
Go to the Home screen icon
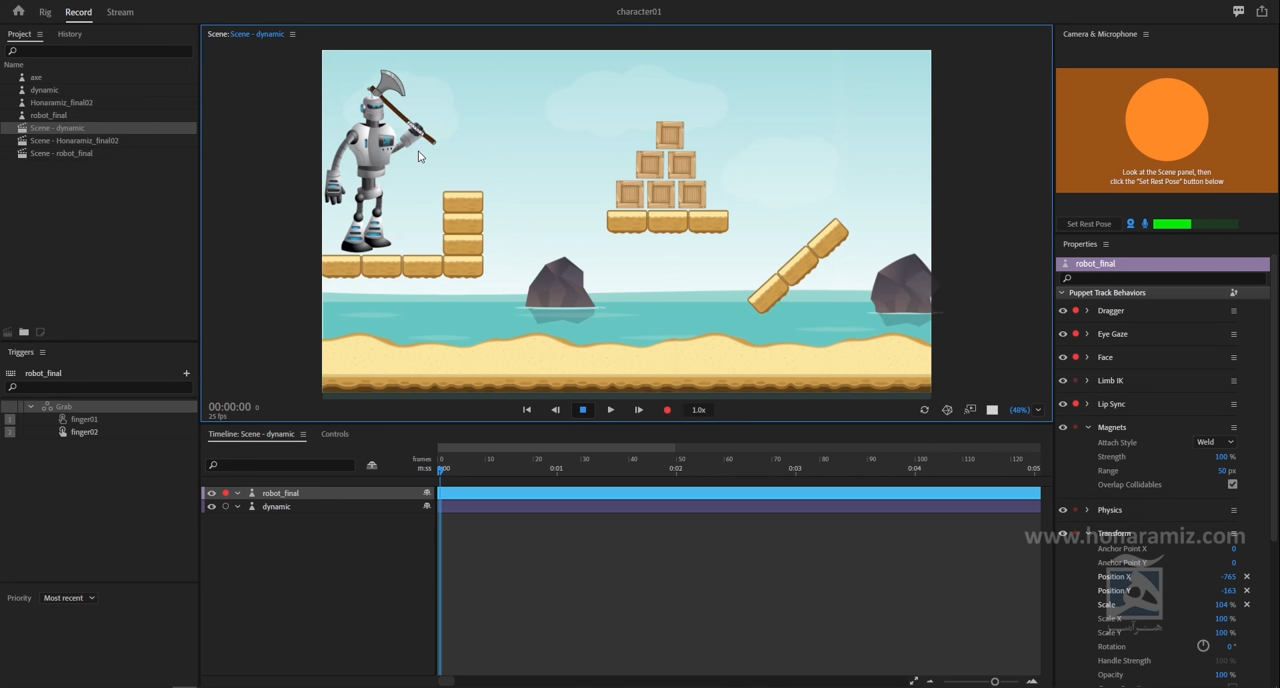[x=18, y=11]
